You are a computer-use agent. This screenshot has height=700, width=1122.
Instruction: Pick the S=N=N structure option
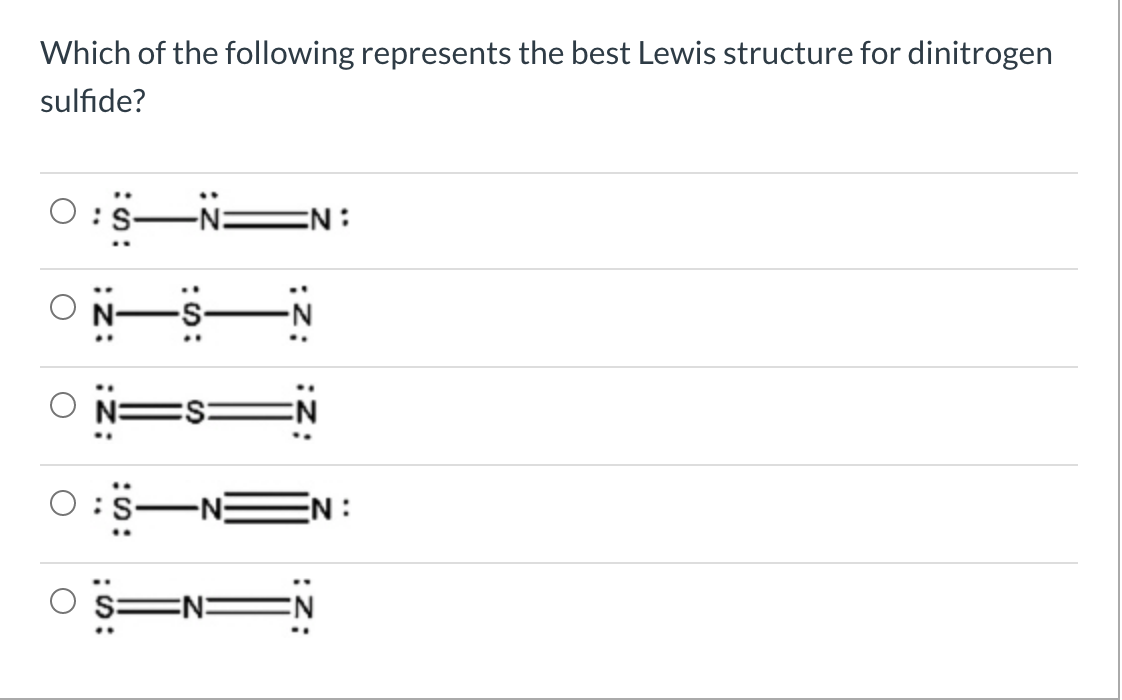coord(62,598)
